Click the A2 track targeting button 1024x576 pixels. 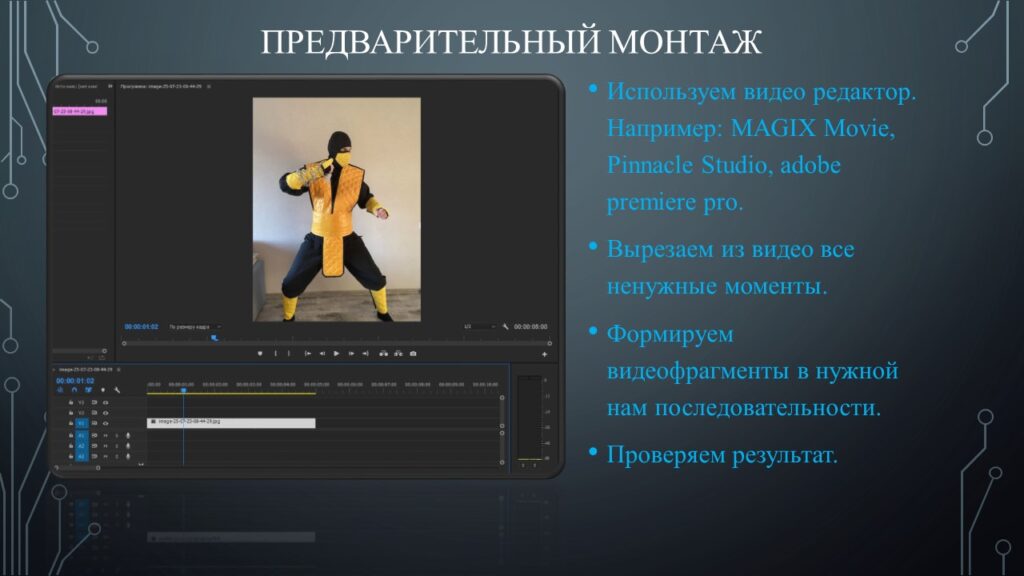(82, 445)
